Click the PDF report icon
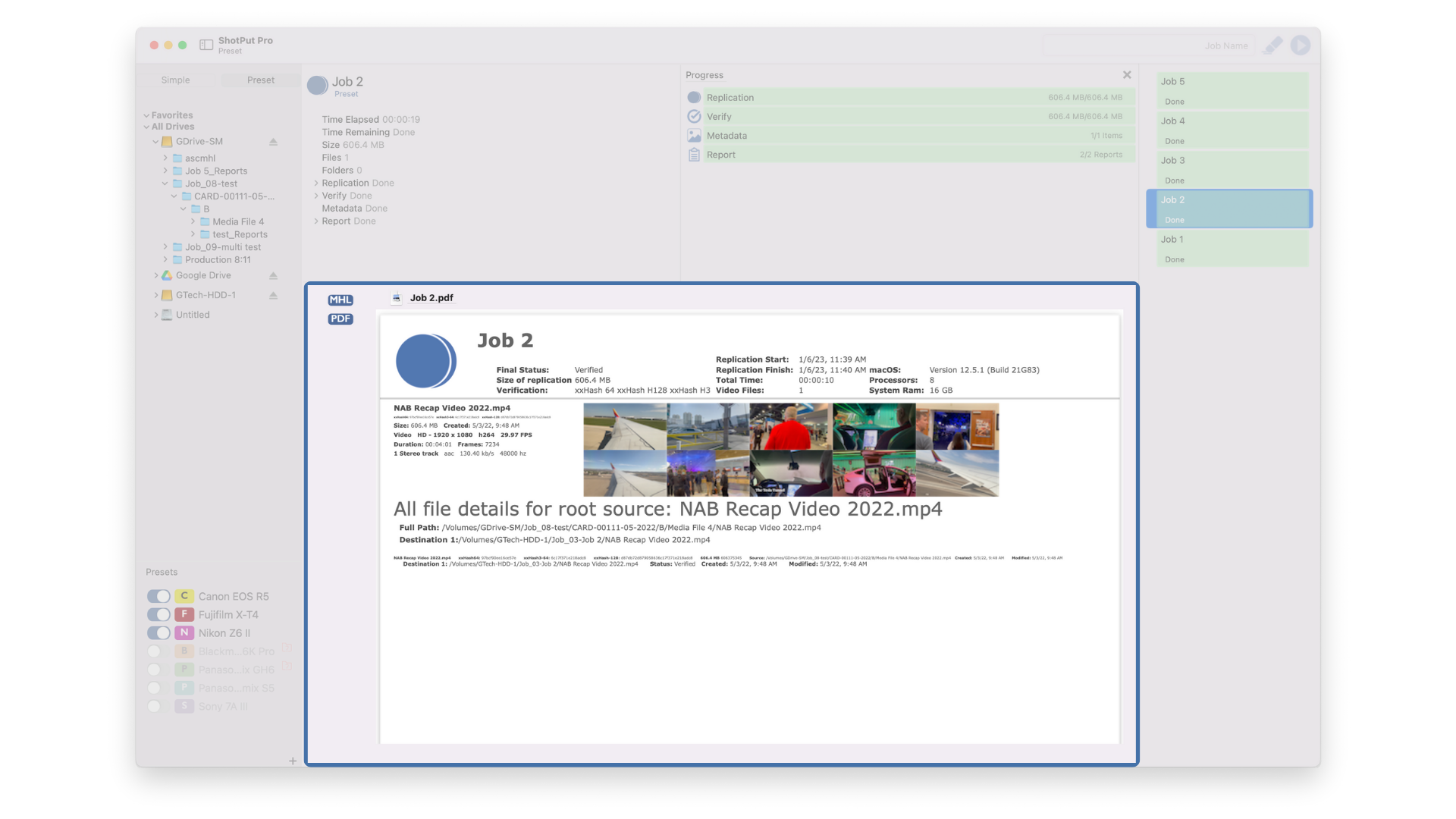This screenshot has width=1456, height=819. pyautogui.click(x=340, y=319)
